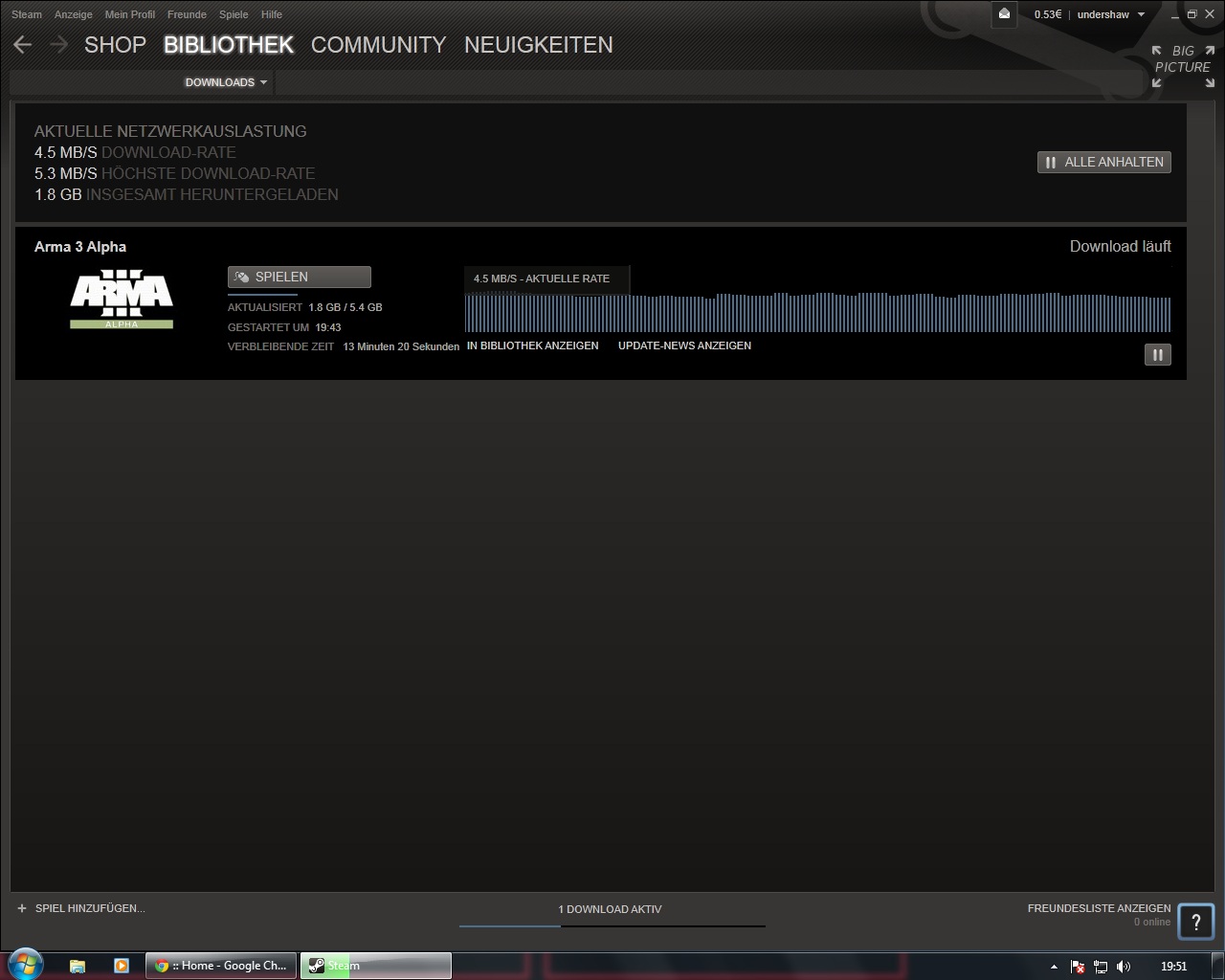This screenshot has width=1225, height=980.
Task: Click the 0.53€ wallet balance
Action: 1048,14
